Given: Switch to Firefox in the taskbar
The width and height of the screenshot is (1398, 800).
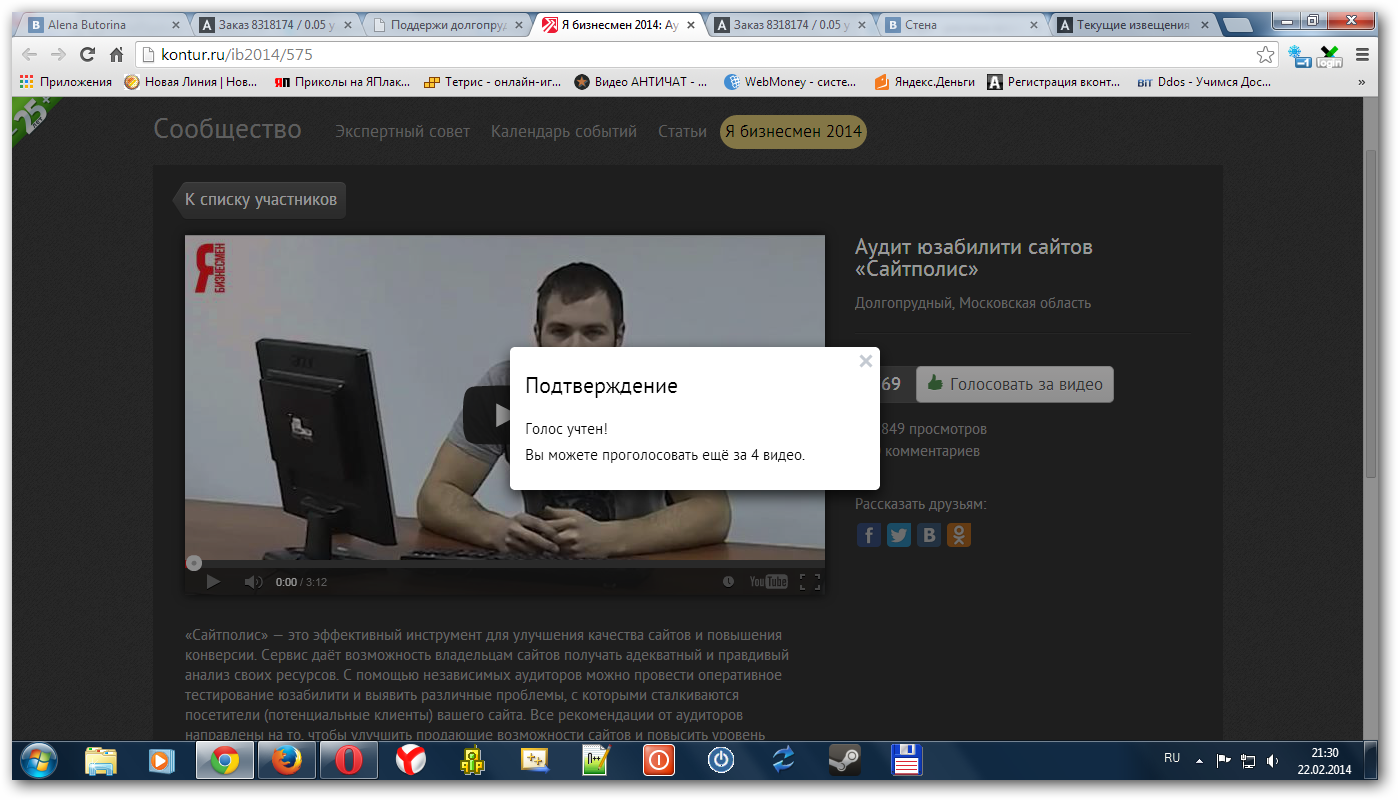Looking at the screenshot, I should point(287,762).
